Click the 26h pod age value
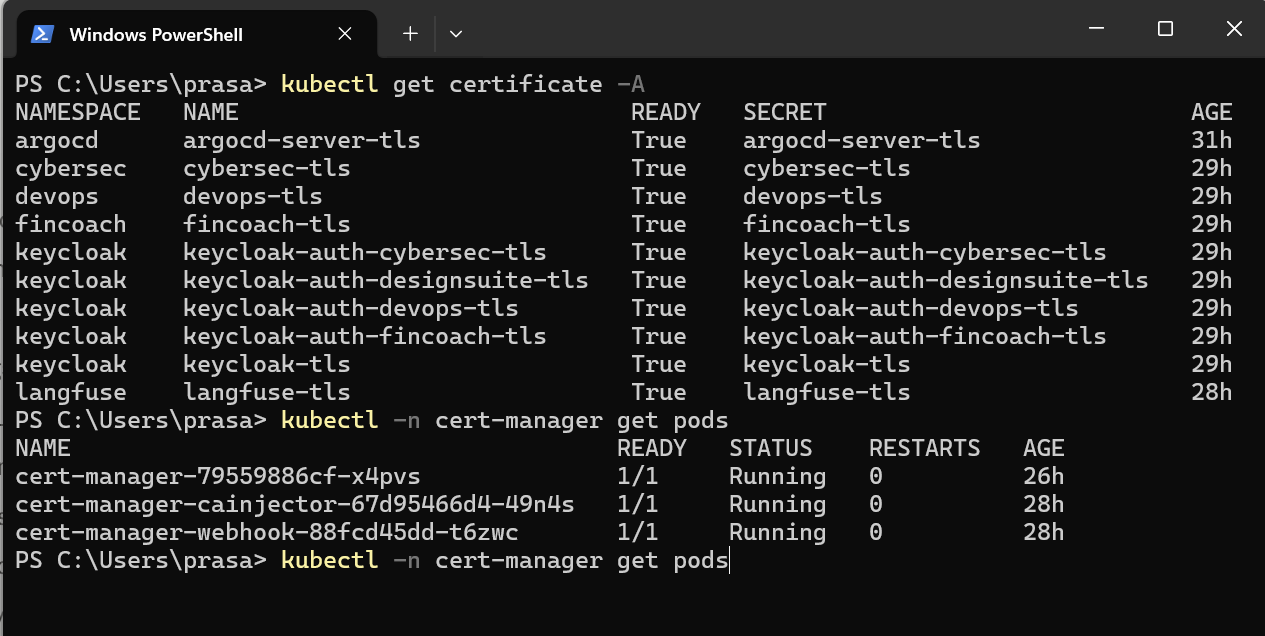Image resolution: width=1265 pixels, height=636 pixels. click(x=1044, y=476)
